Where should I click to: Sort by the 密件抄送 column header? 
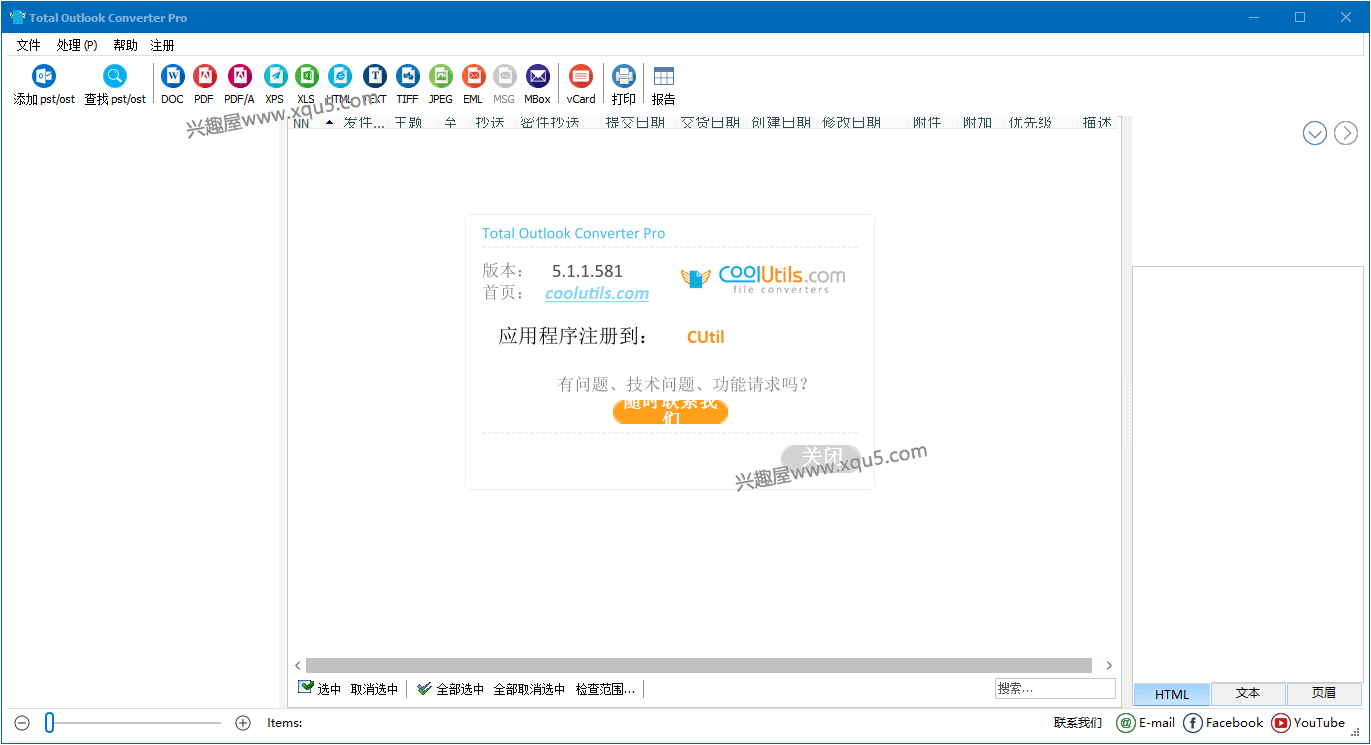click(550, 122)
